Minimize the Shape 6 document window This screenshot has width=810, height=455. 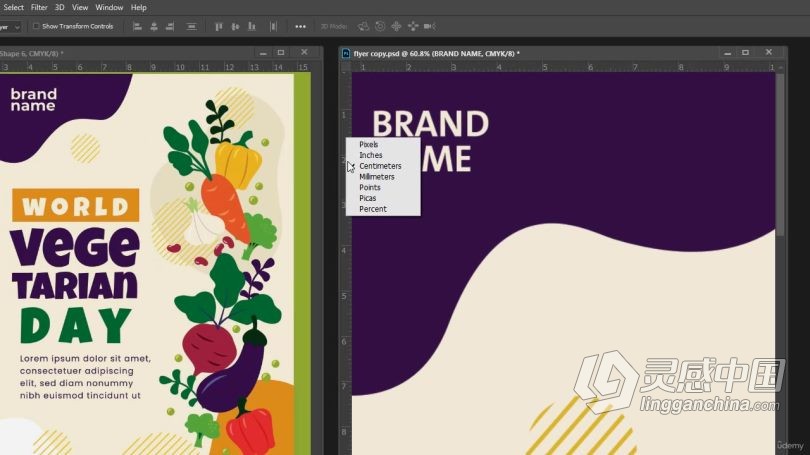(x=263, y=53)
